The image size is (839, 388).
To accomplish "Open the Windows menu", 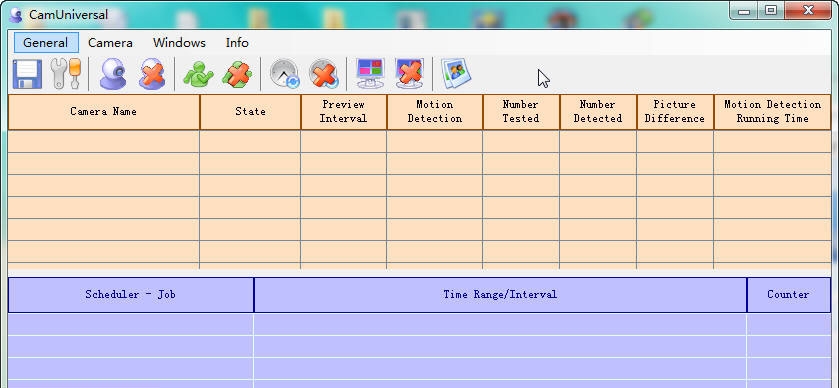I will (179, 43).
